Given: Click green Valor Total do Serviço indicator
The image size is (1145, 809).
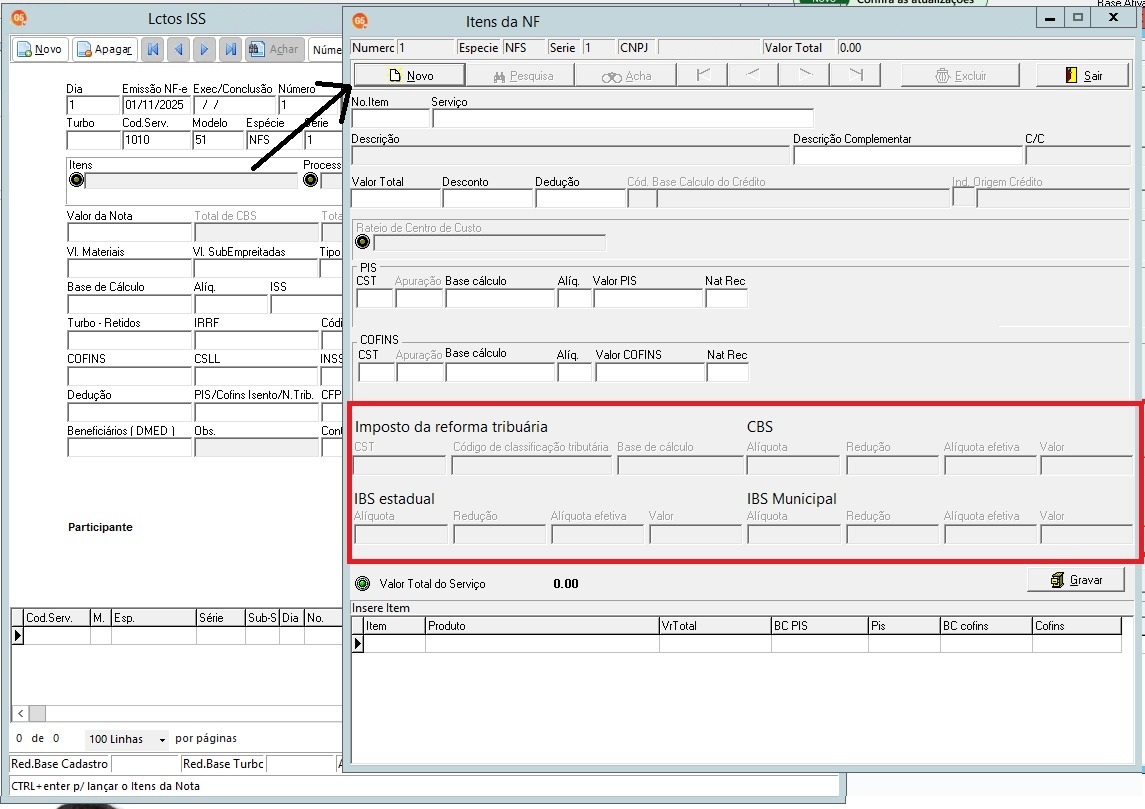Looking at the screenshot, I should tap(362, 583).
